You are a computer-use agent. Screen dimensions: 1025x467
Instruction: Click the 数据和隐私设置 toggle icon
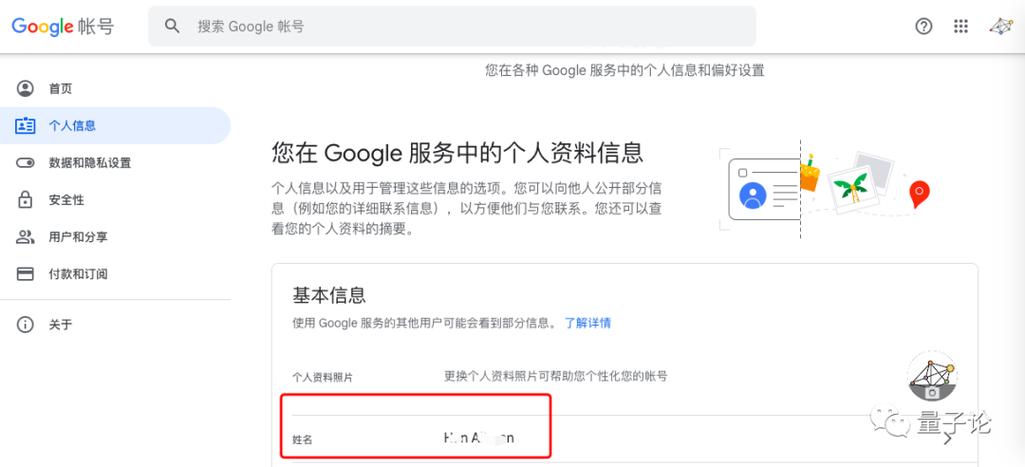(x=25, y=163)
